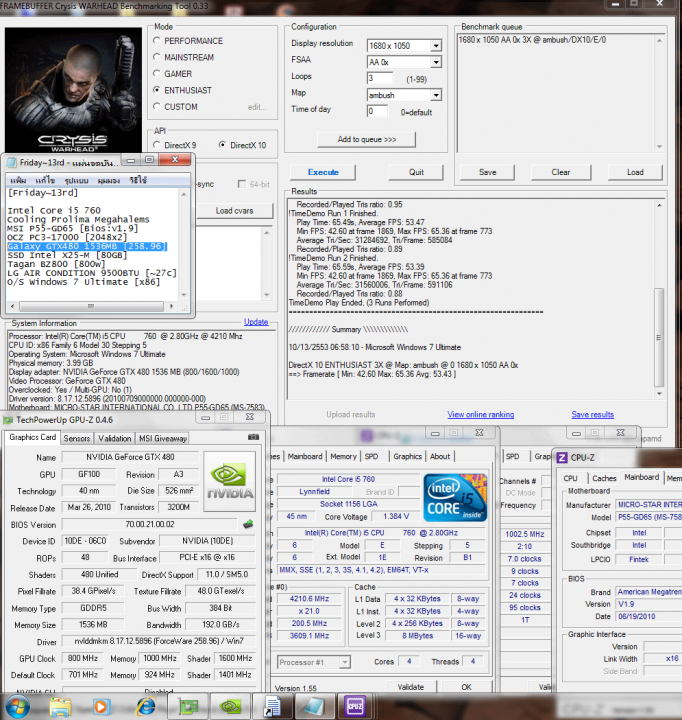
Task: Switch to Sensors tab in GPU-Z
Action: (x=77, y=439)
